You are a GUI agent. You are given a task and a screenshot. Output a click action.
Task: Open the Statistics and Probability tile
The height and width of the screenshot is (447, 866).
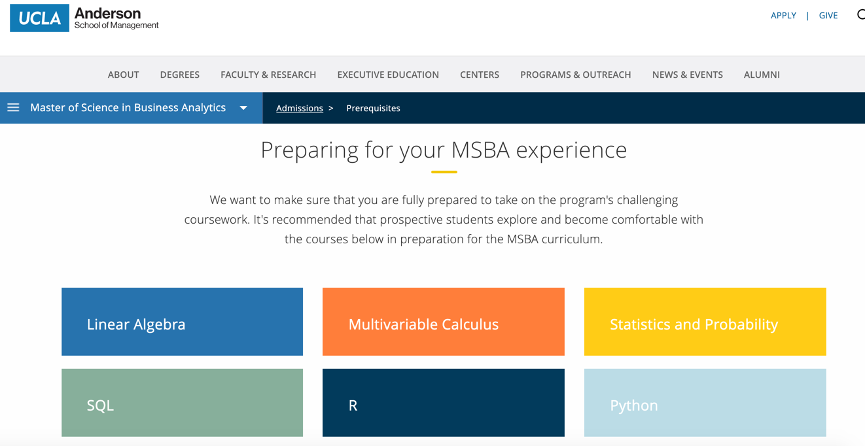pyautogui.click(x=705, y=322)
